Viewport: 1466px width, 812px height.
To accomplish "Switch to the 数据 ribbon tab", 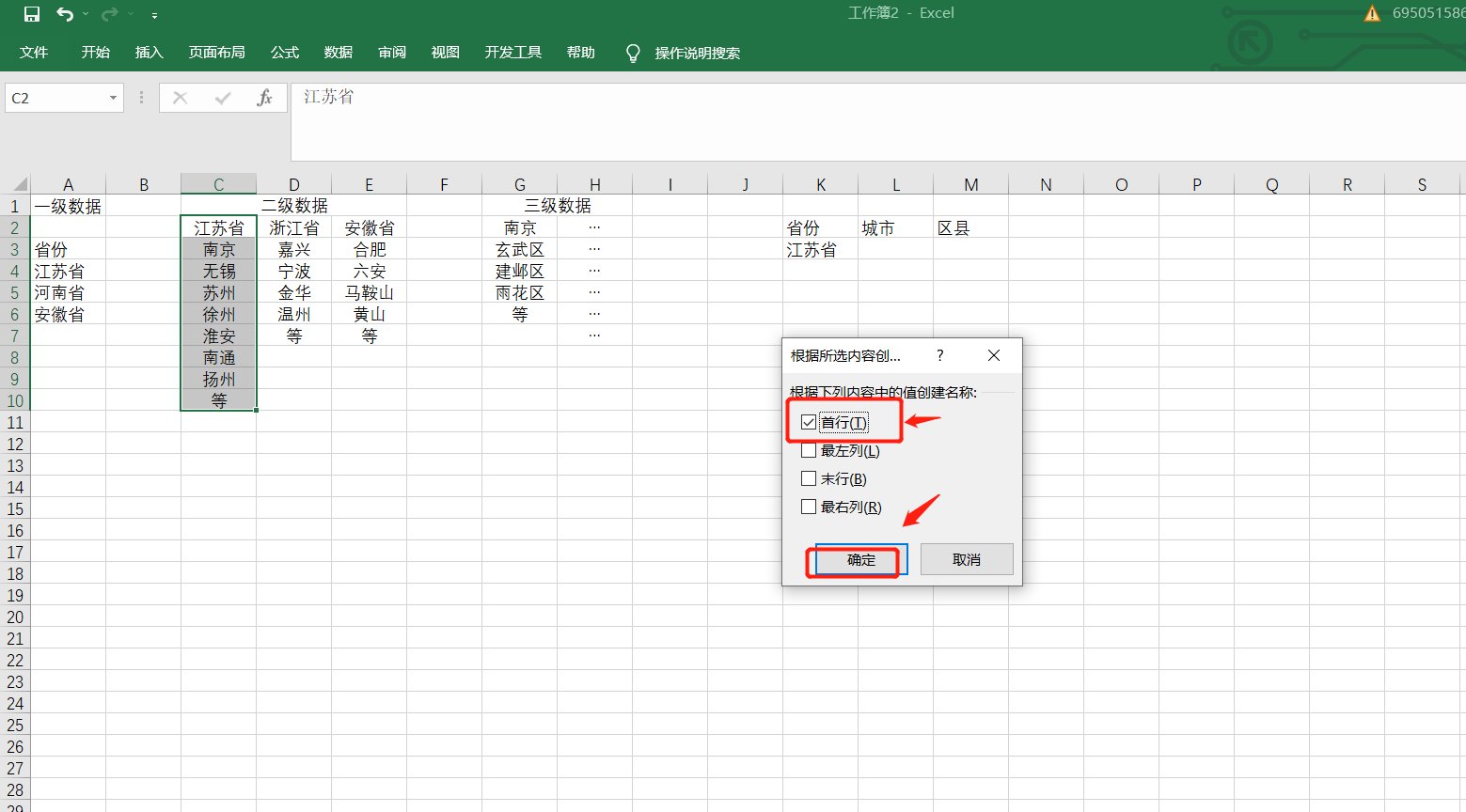I will pyautogui.click(x=339, y=53).
